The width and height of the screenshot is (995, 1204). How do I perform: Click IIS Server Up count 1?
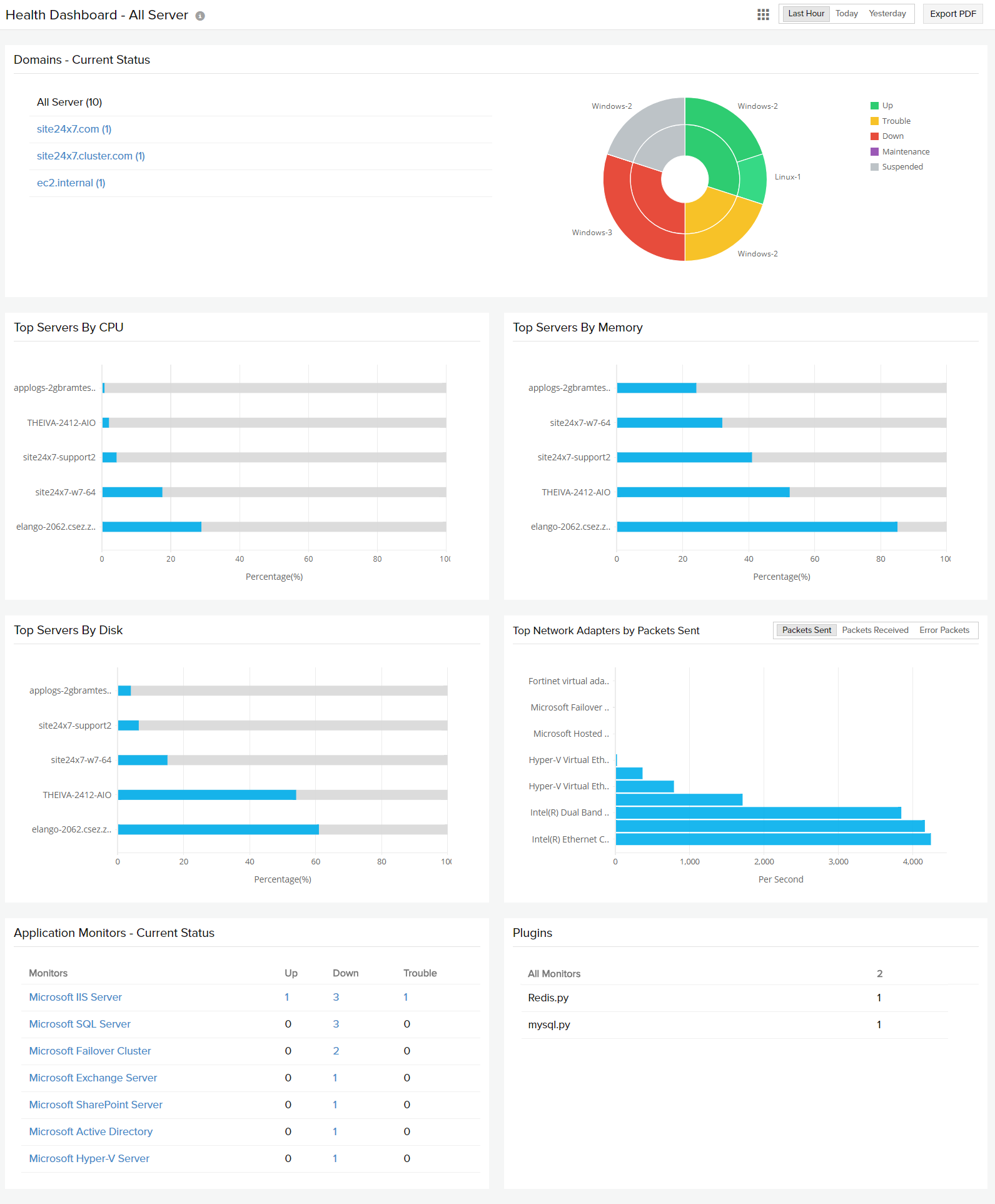[x=287, y=997]
